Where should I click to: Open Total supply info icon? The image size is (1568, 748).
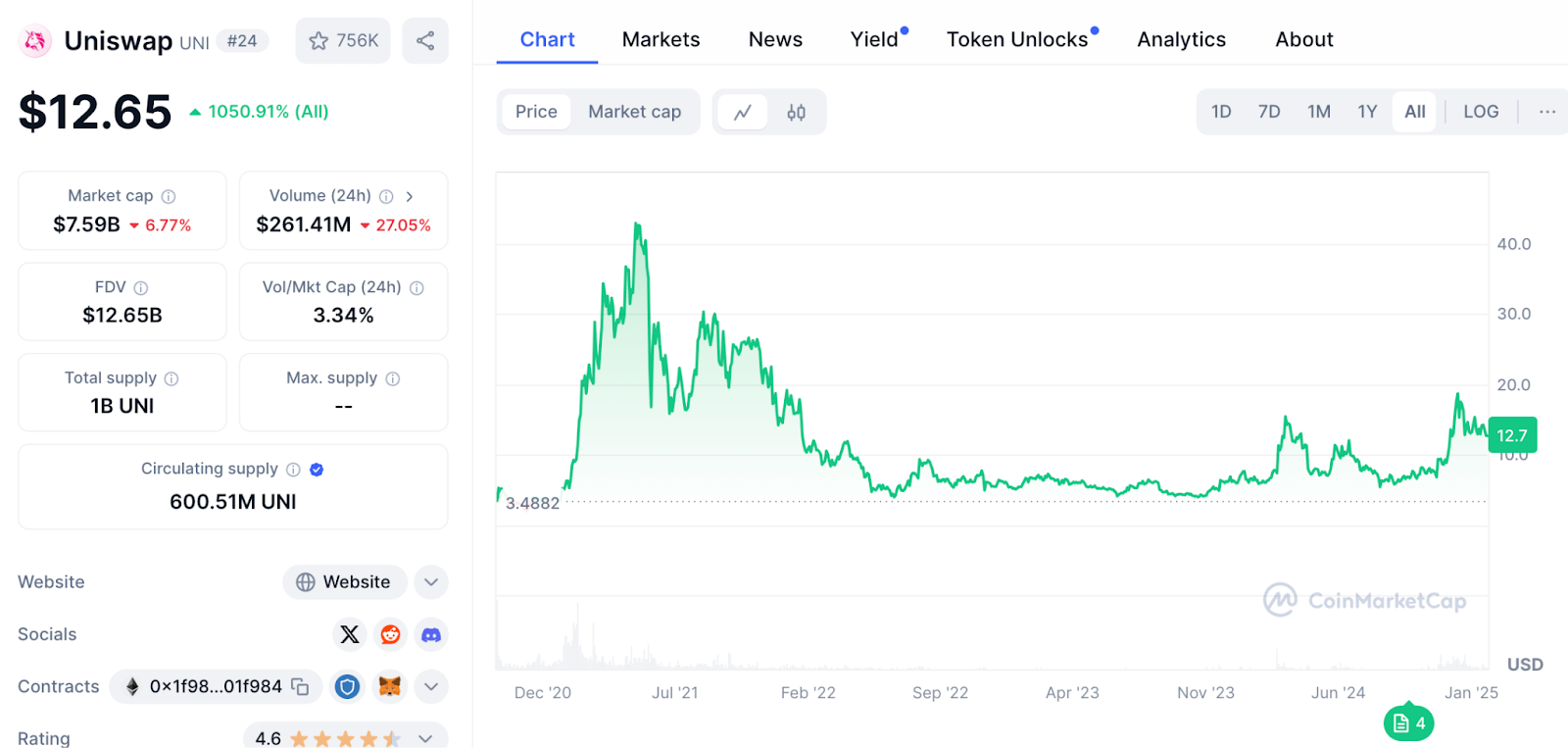[x=171, y=378]
